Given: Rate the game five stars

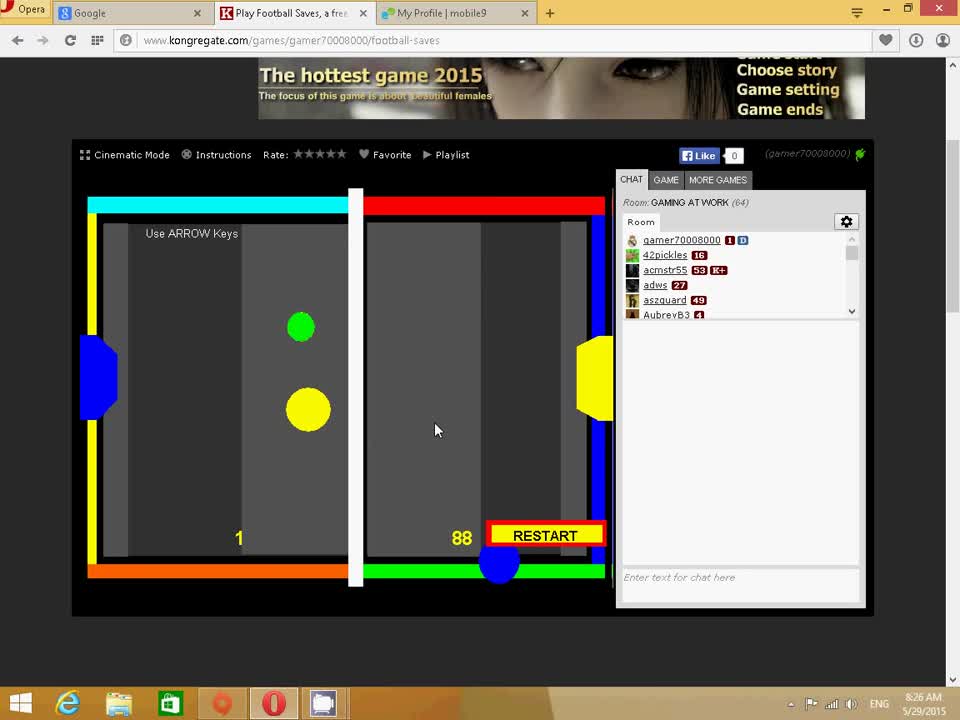Looking at the screenshot, I should [344, 155].
